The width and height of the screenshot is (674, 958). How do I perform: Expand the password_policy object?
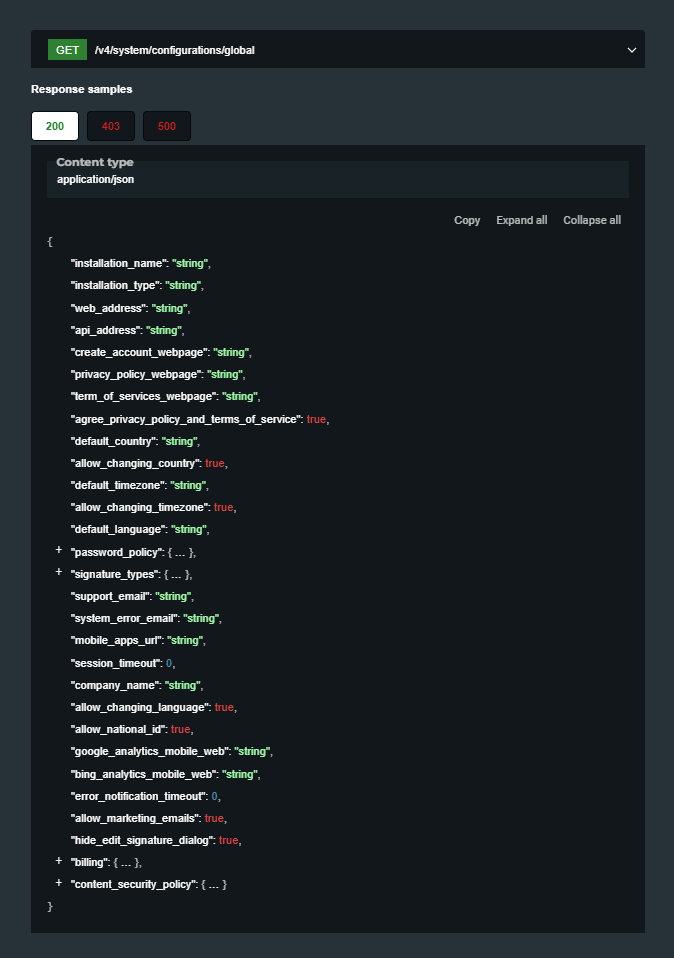(59, 552)
